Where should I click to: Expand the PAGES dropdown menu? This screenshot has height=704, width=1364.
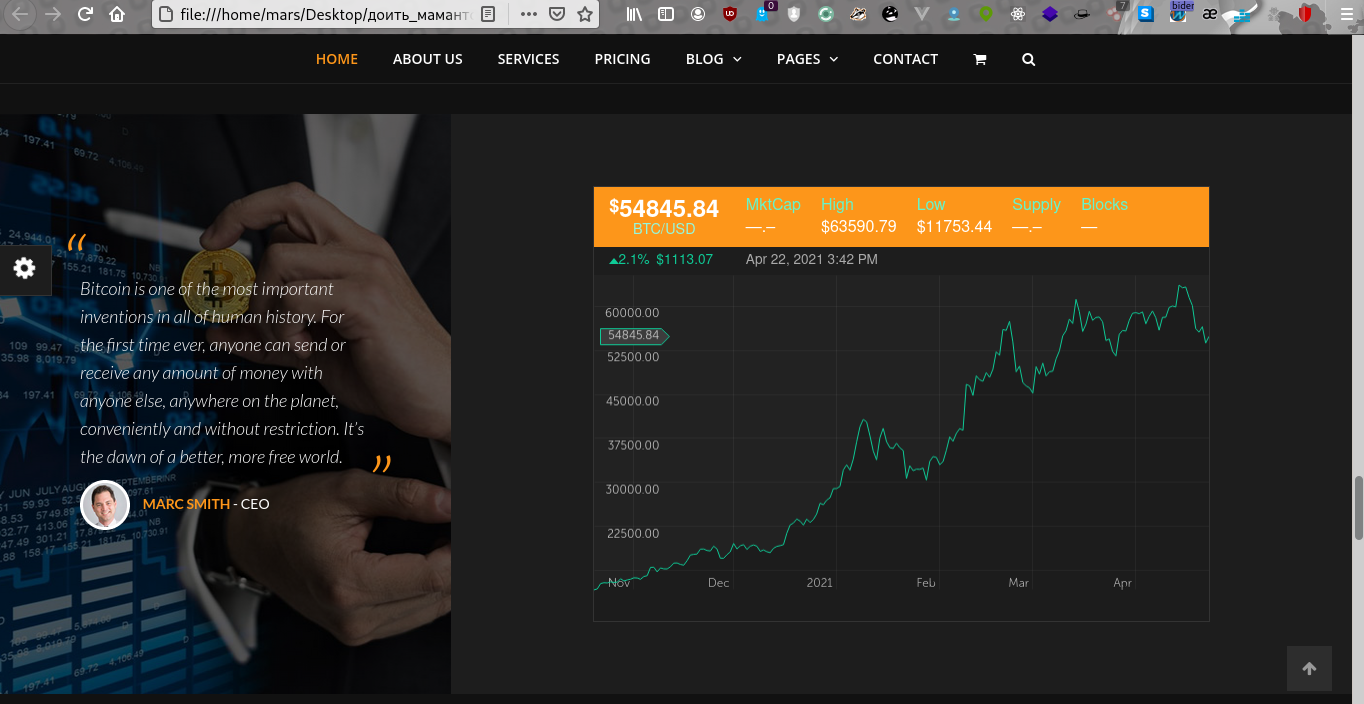[807, 59]
